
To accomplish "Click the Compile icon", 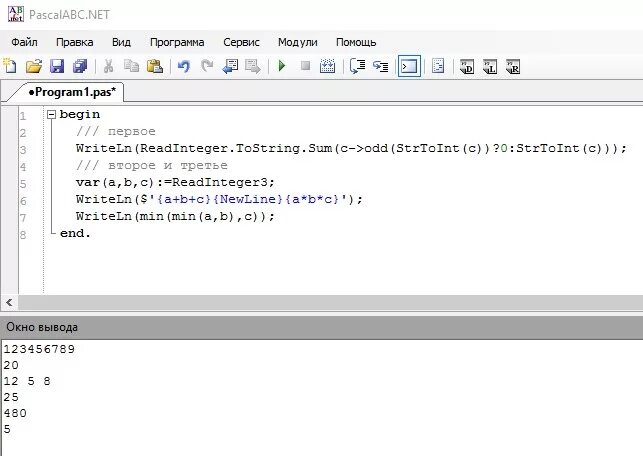I will tap(327, 66).
